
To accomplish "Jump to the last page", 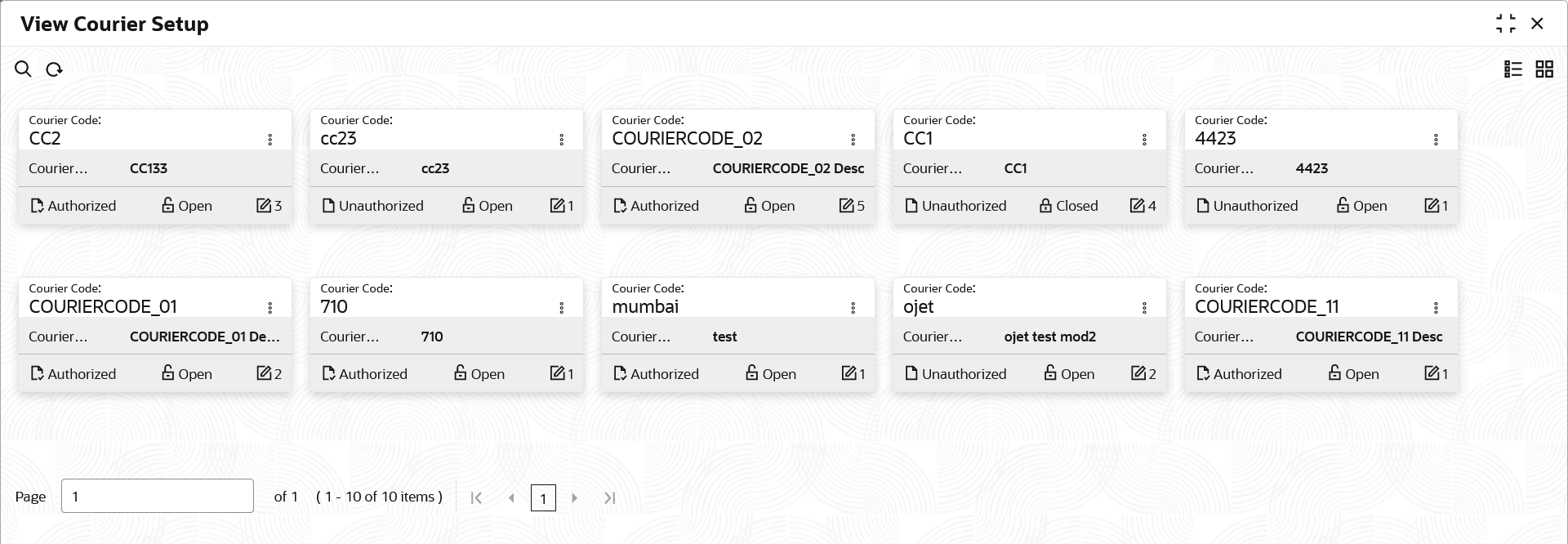I will coord(609,497).
